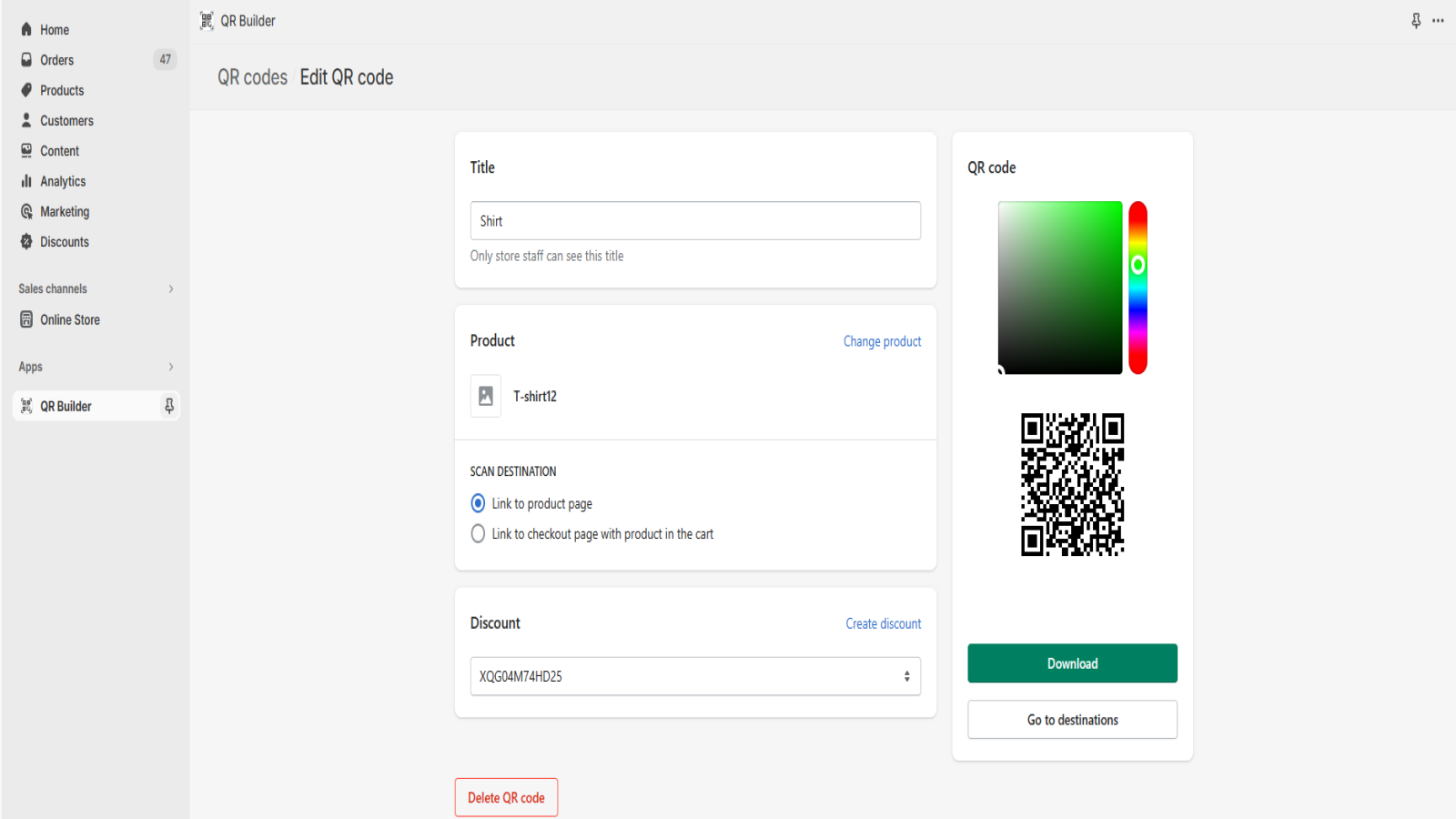Select the Link to product page option
Image resolution: width=1456 pixels, height=819 pixels.
click(478, 503)
